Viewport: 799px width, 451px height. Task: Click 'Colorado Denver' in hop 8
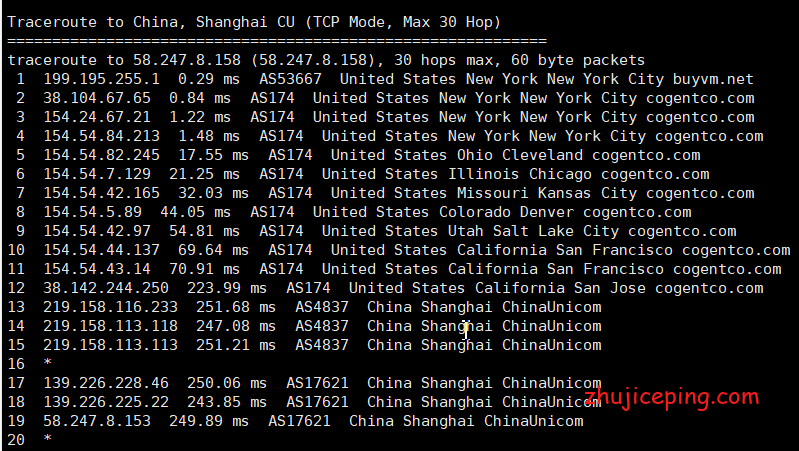click(507, 212)
